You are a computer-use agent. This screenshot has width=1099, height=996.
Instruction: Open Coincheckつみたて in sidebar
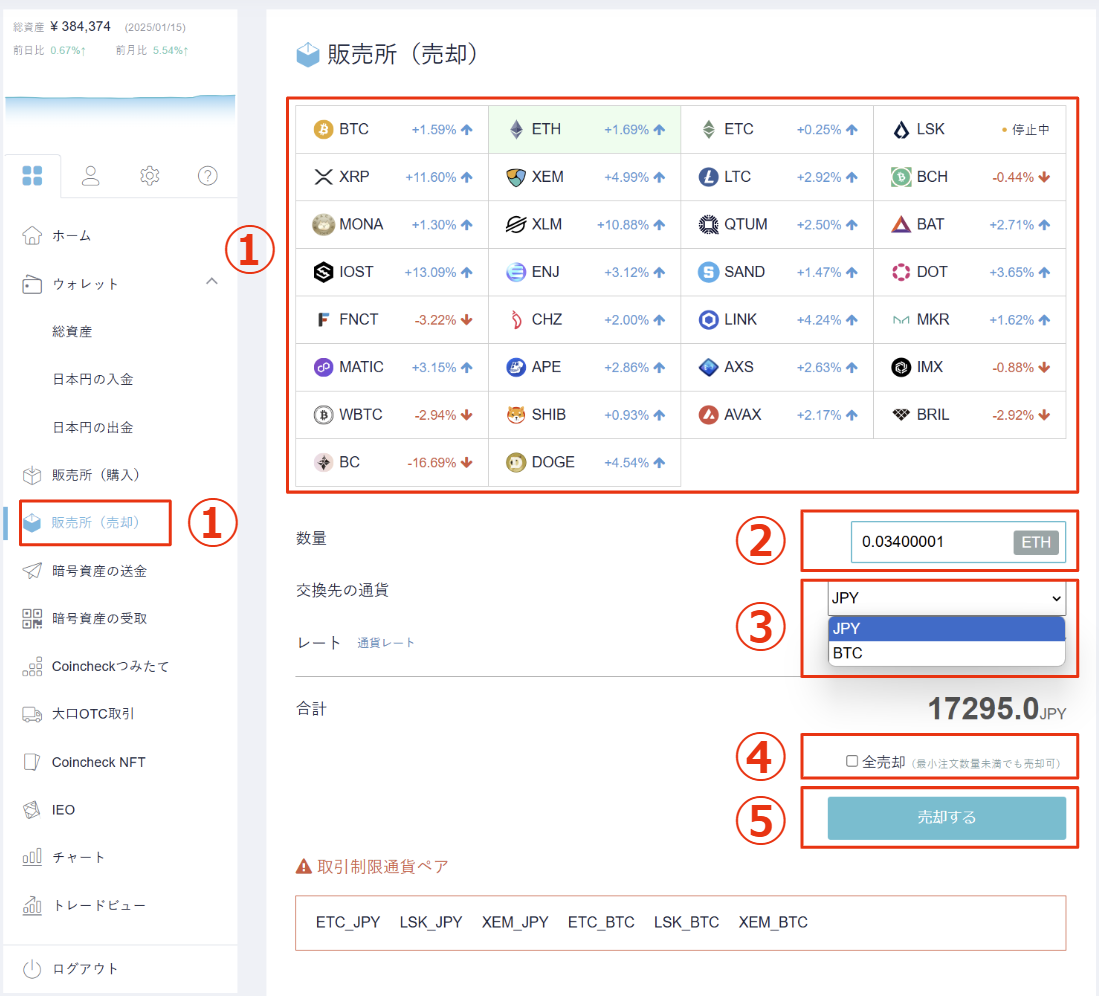(x=111, y=667)
